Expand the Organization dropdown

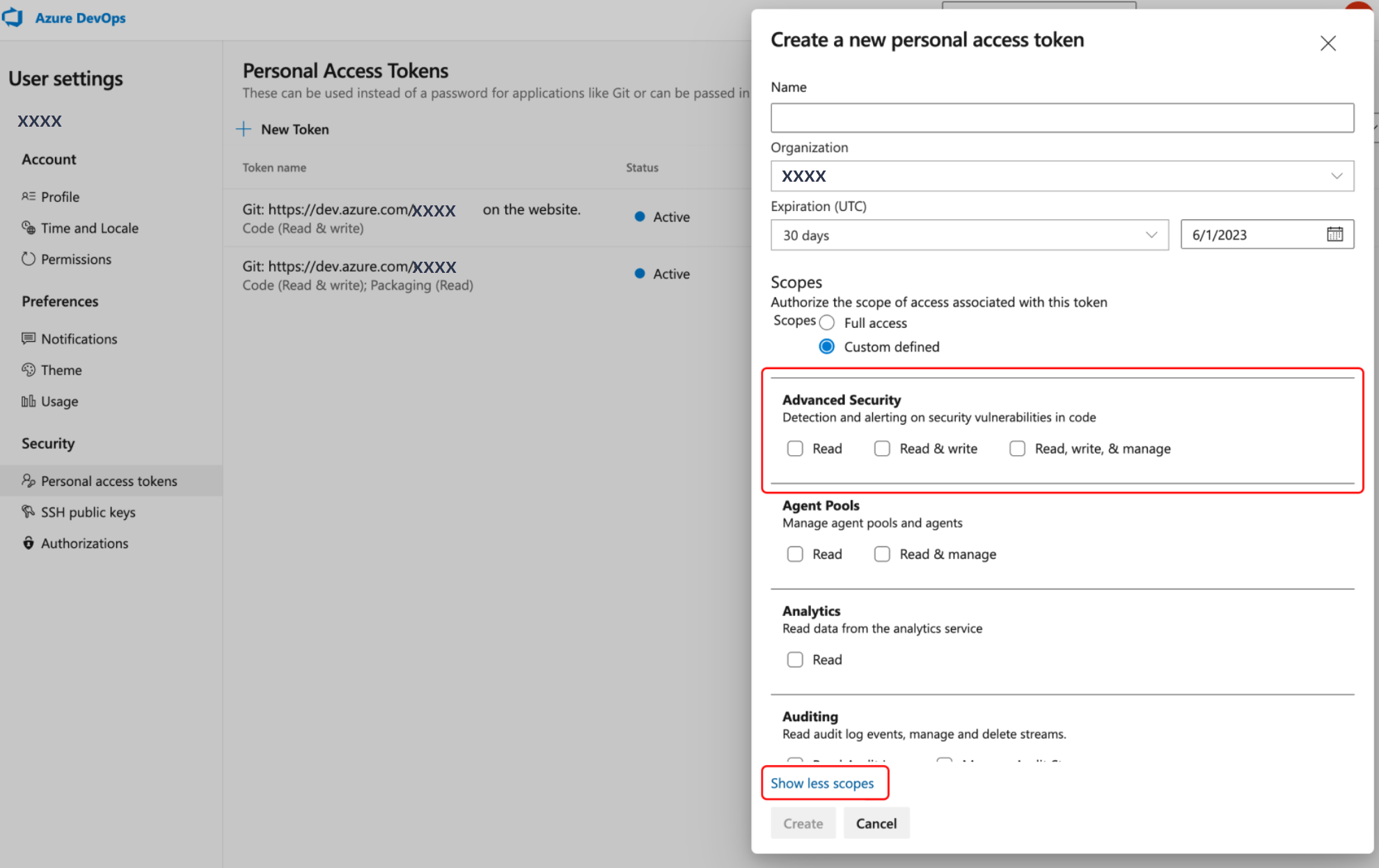tap(1339, 176)
